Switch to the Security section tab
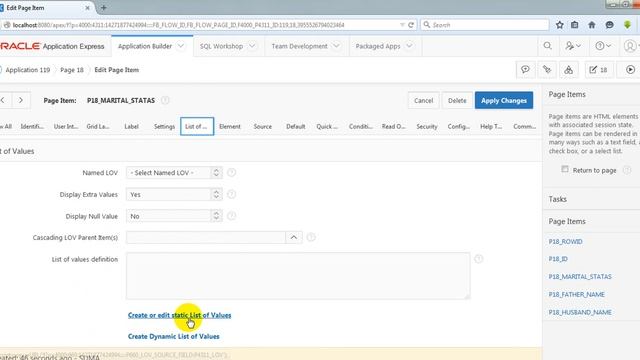 coord(427,127)
